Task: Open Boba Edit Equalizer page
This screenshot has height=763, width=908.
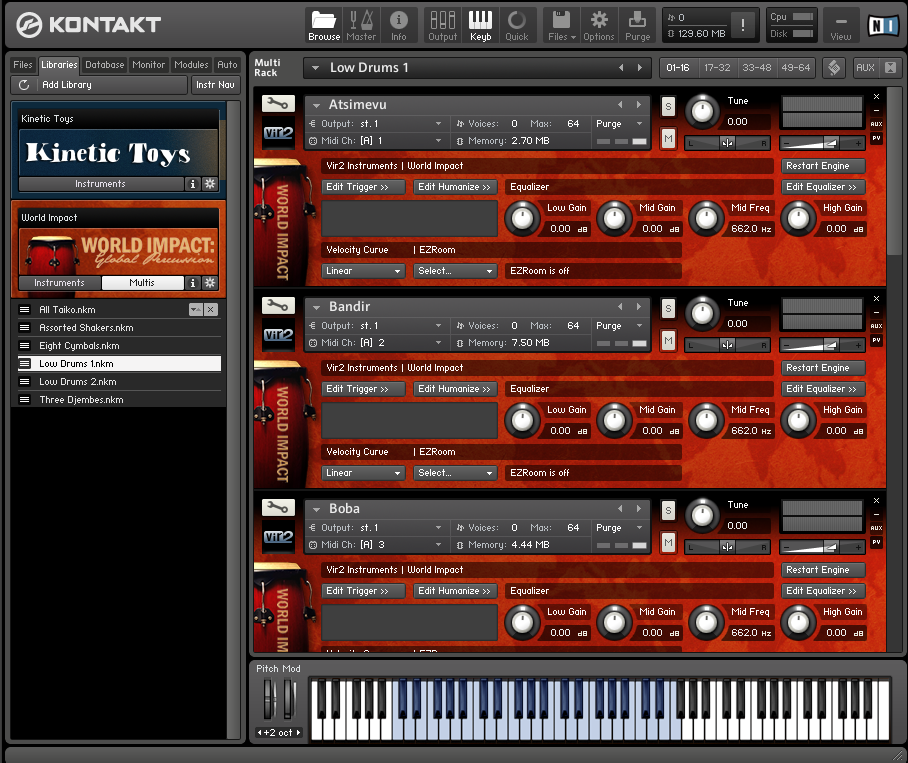Action: pos(823,590)
